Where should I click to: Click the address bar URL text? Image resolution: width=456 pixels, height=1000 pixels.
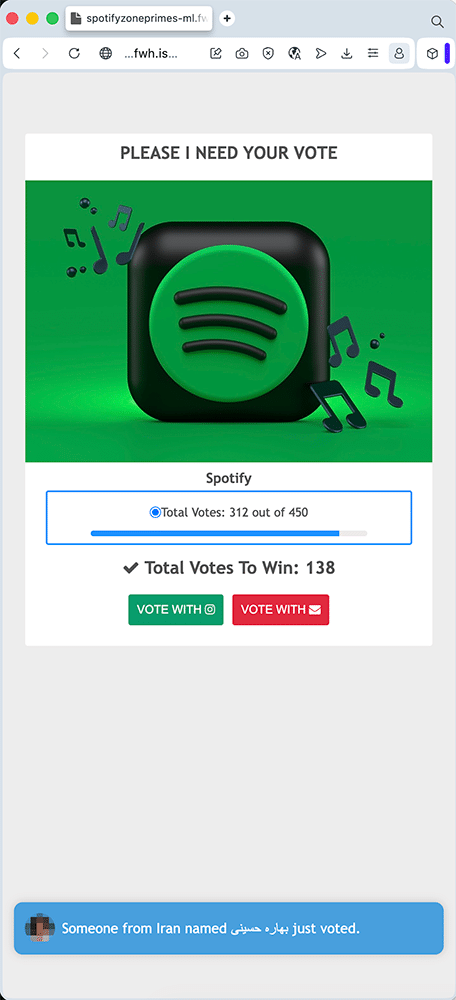click(x=151, y=54)
